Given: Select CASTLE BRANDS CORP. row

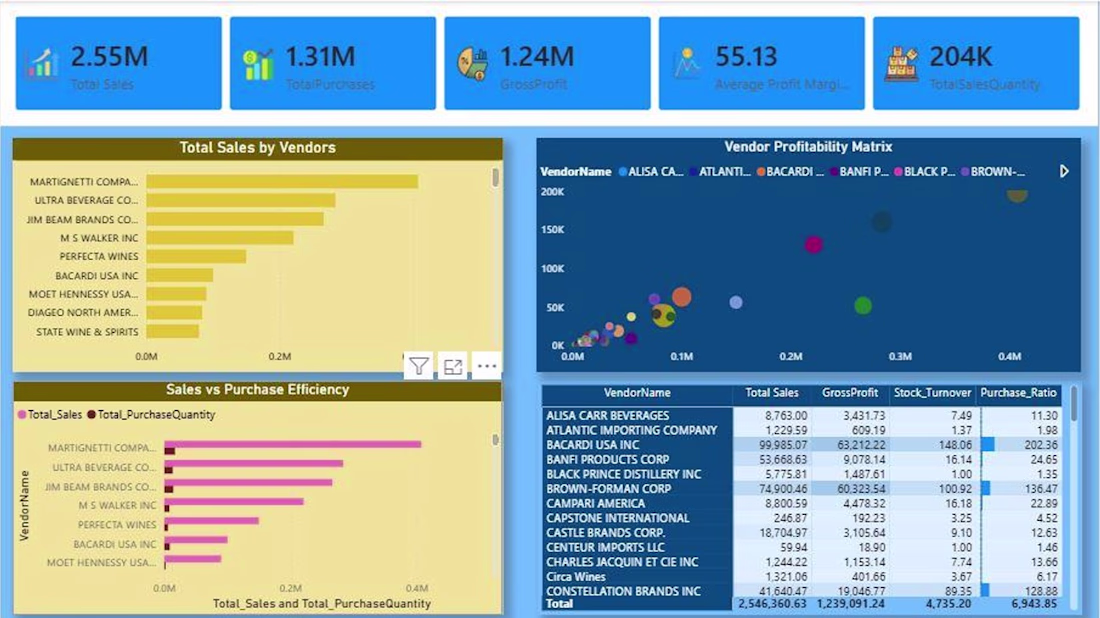Looking at the screenshot, I should coord(801,532).
